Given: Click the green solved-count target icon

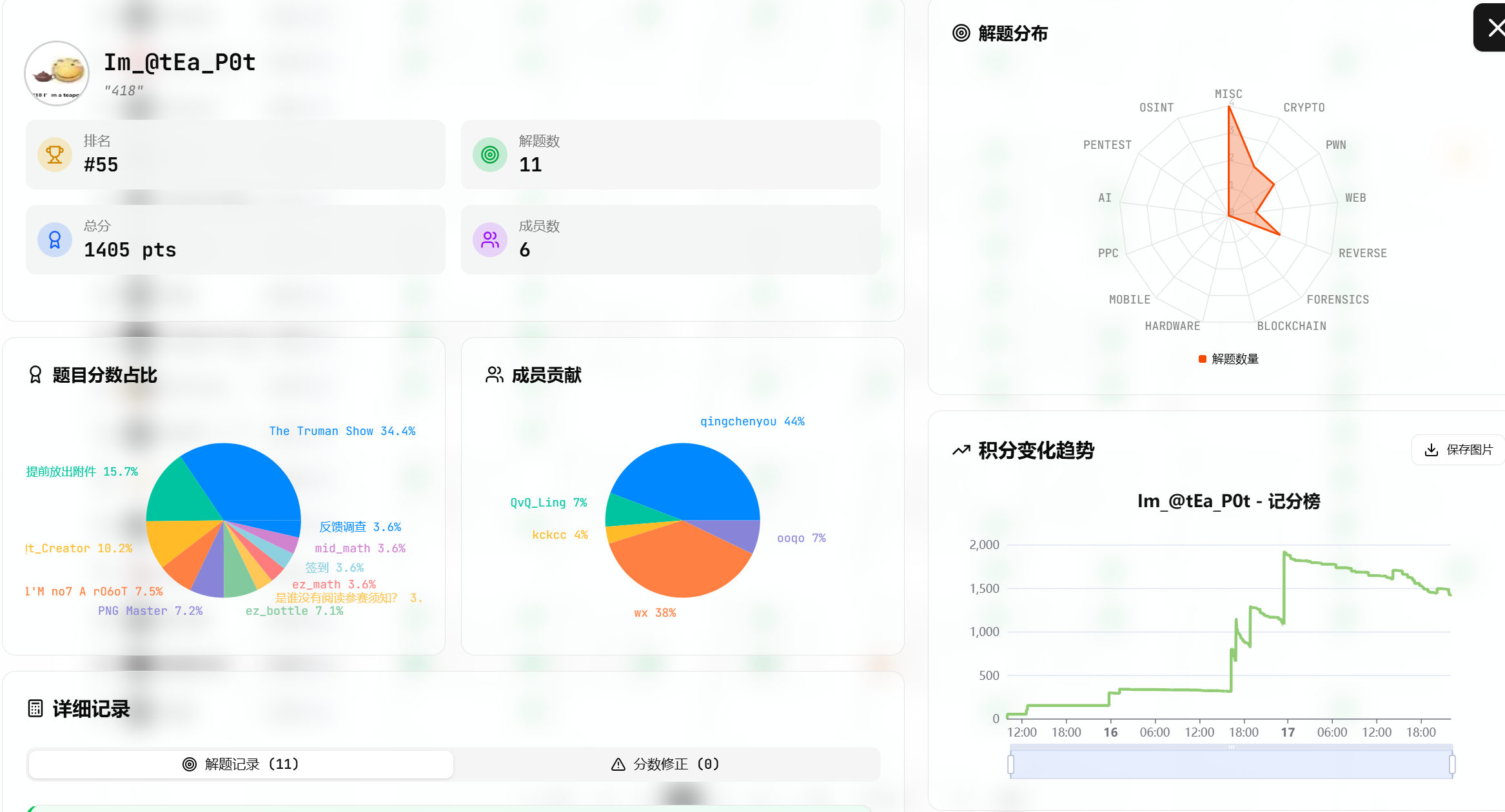Looking at the screenshot, I should [490, 155].
